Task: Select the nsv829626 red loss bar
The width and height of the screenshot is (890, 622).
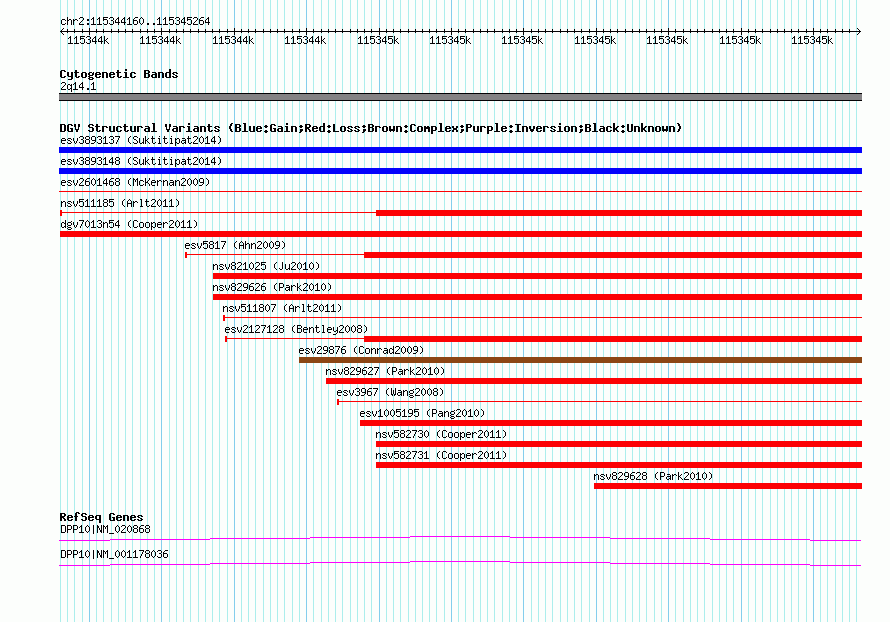Action: tap(538, 297)
